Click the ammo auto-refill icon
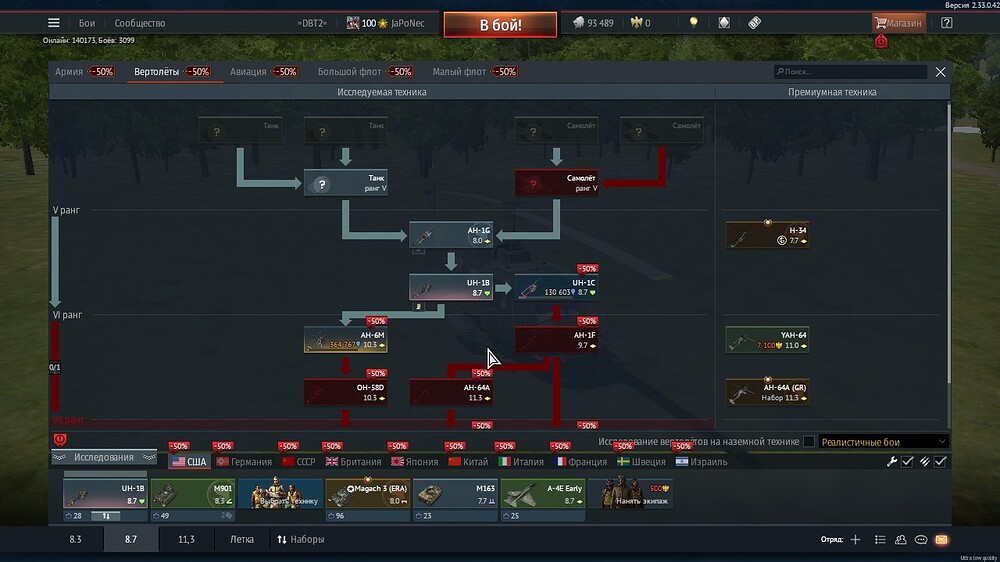The image size is (1000, 562). pos(924,461)
